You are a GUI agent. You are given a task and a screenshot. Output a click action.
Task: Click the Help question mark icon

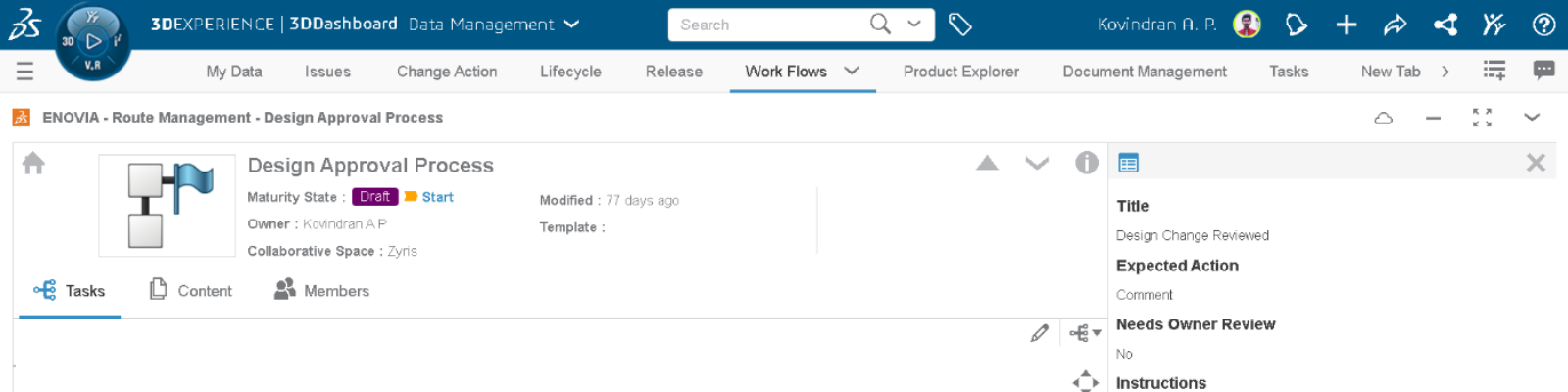click(1543, 24)
